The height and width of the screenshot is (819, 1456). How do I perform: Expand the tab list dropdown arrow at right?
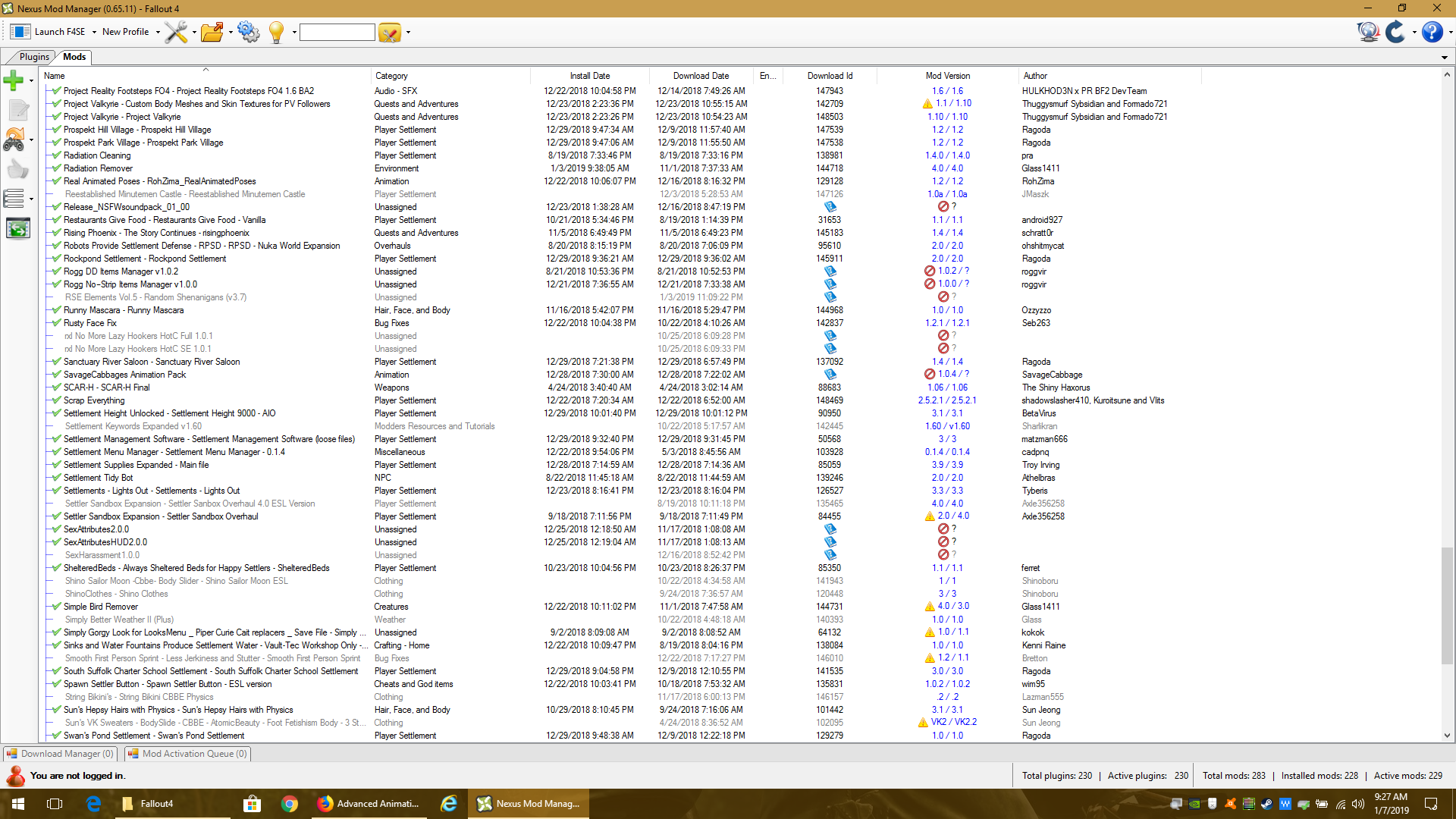point(1444,58)
